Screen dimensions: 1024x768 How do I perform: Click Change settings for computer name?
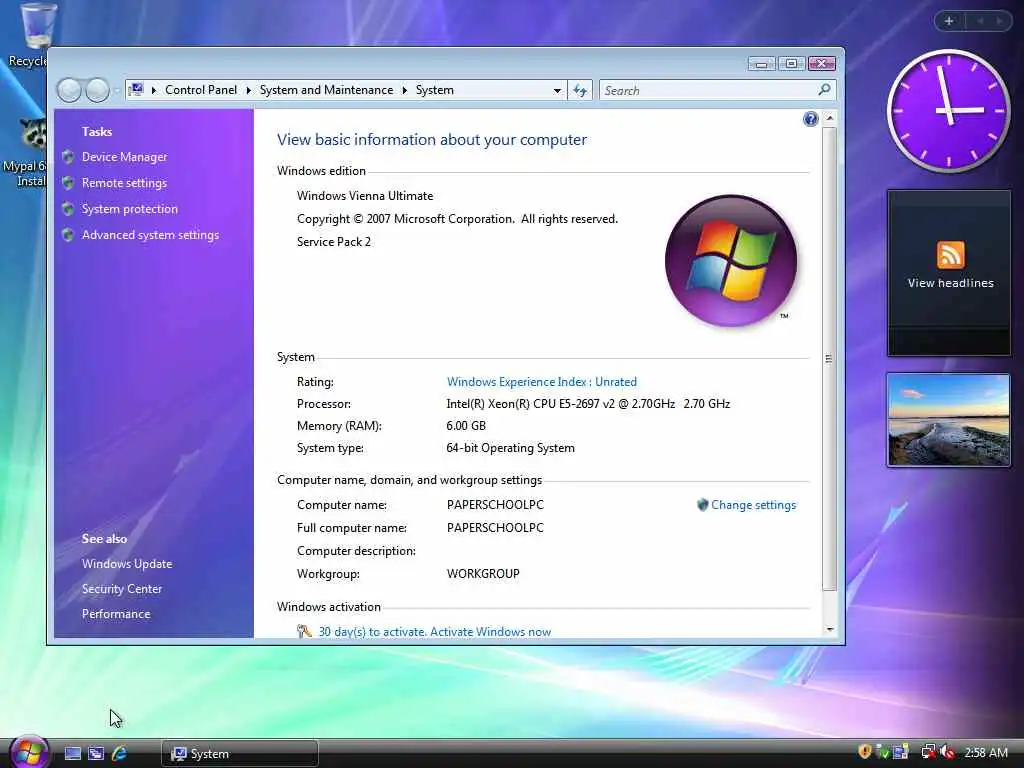point(753,505)
